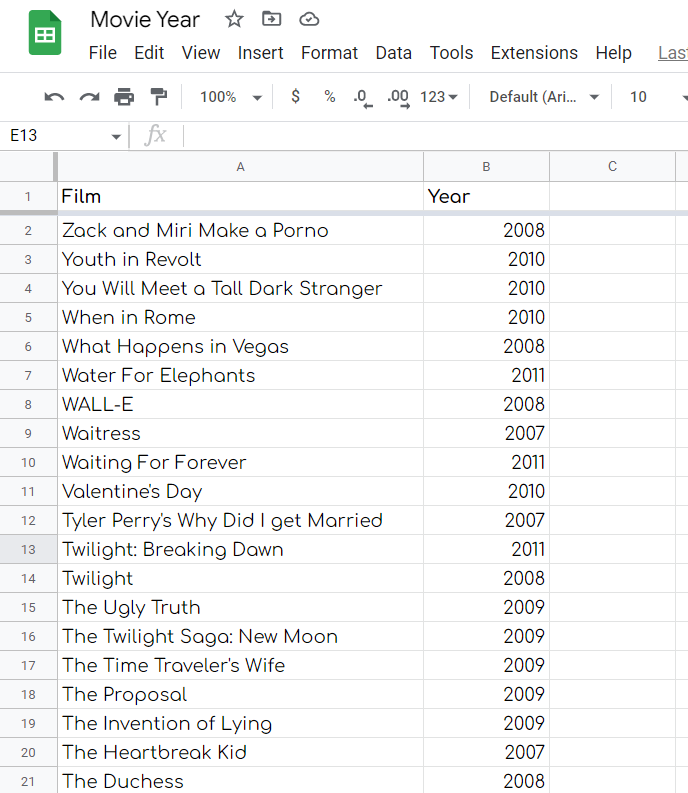Open the Extensions menu
688x793 pixels.
click(534, 53)
